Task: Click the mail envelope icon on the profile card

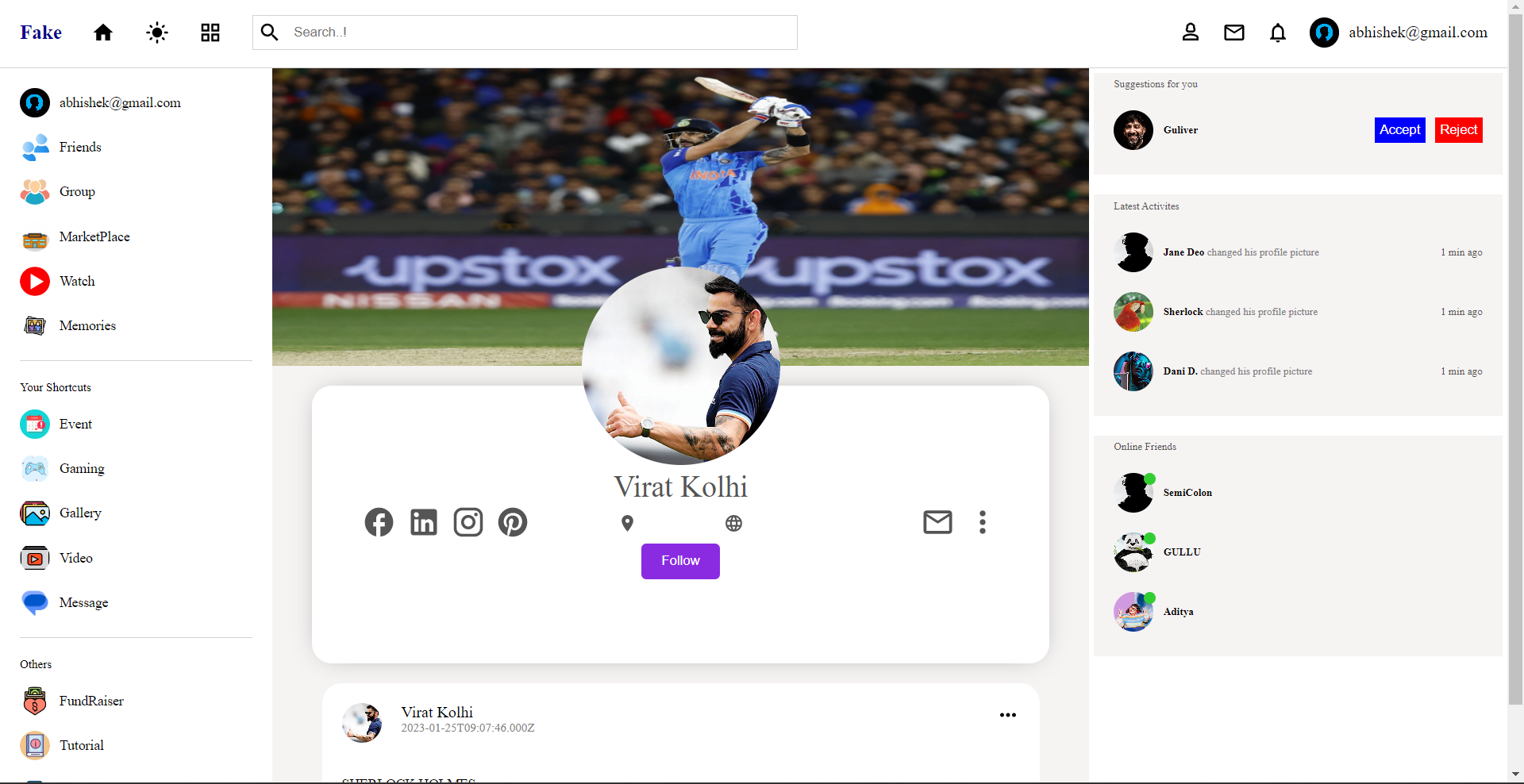Action: 937,522
